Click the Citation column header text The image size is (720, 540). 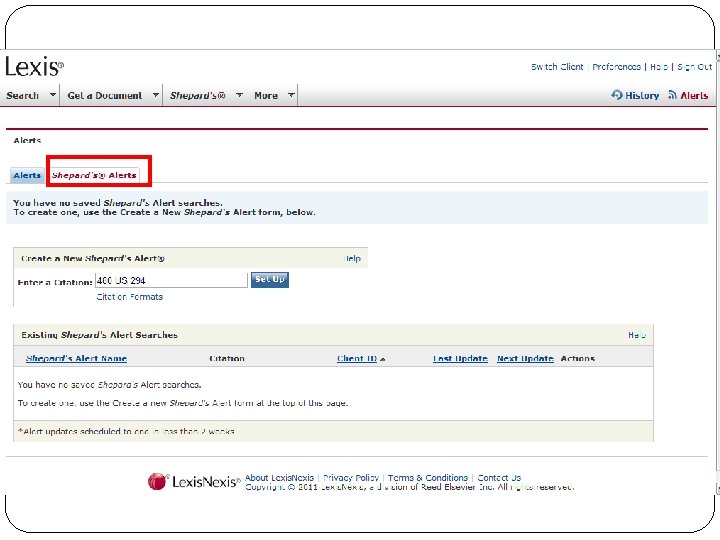227,359
